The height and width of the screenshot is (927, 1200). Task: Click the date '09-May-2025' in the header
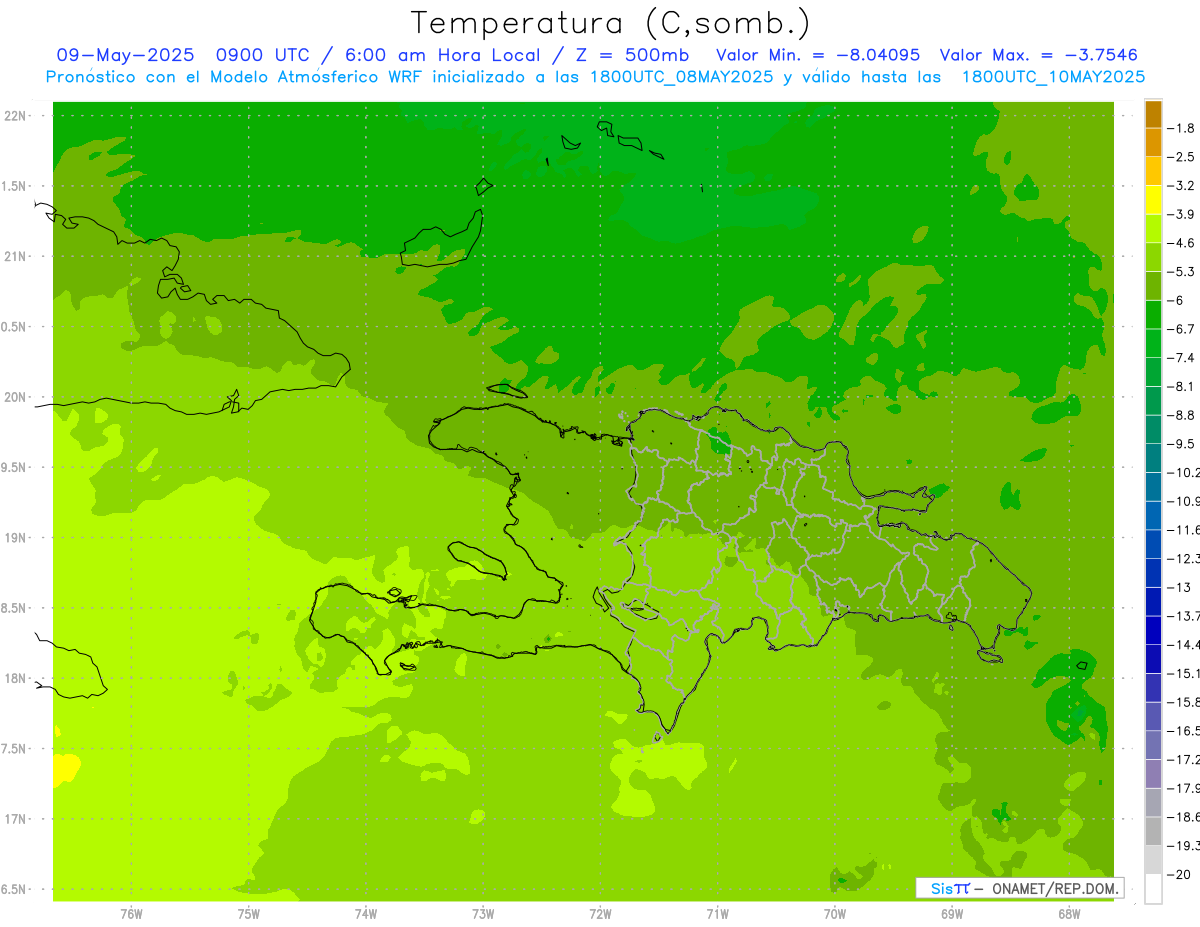pyautogui.click(x=125, y=55)
